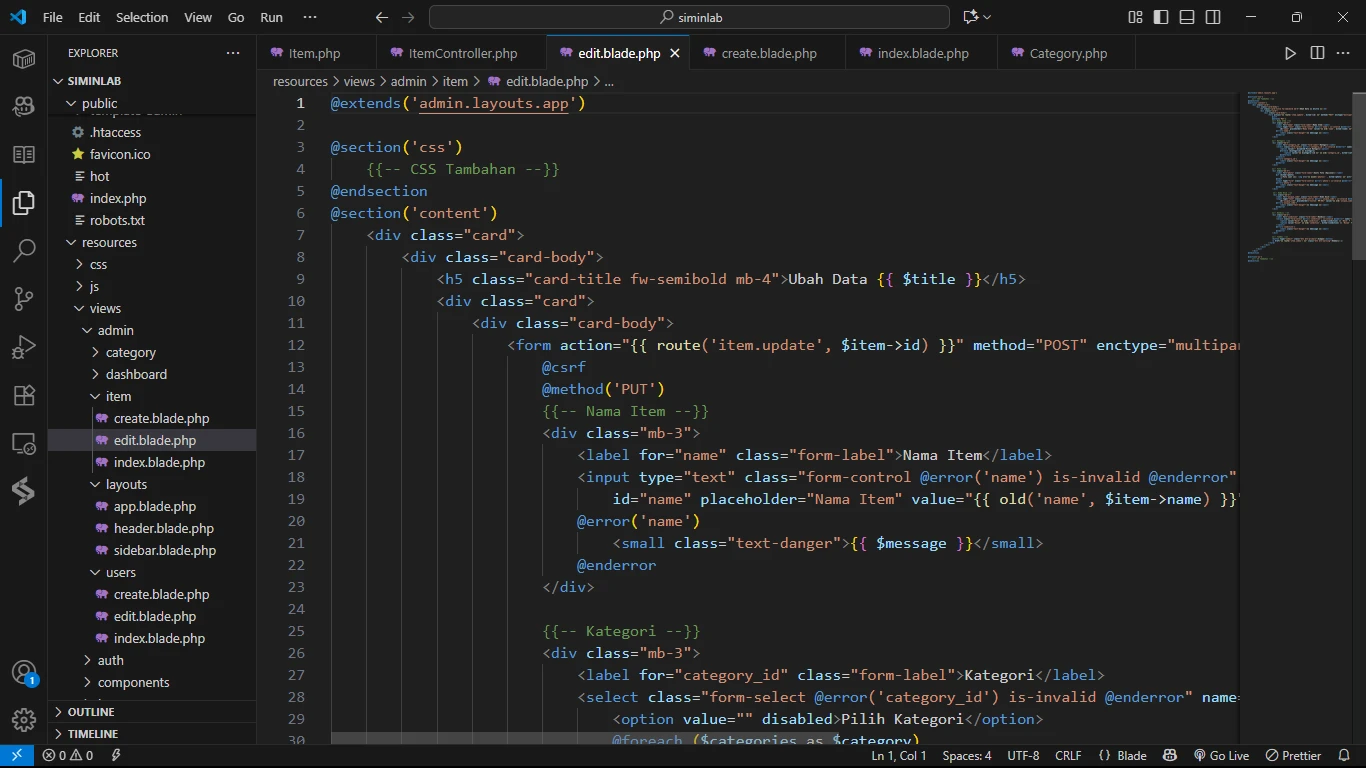Toggle the Primary Side Bar visibility
This screenshot has height=768, width=1366.
[x=1161, y=17]
